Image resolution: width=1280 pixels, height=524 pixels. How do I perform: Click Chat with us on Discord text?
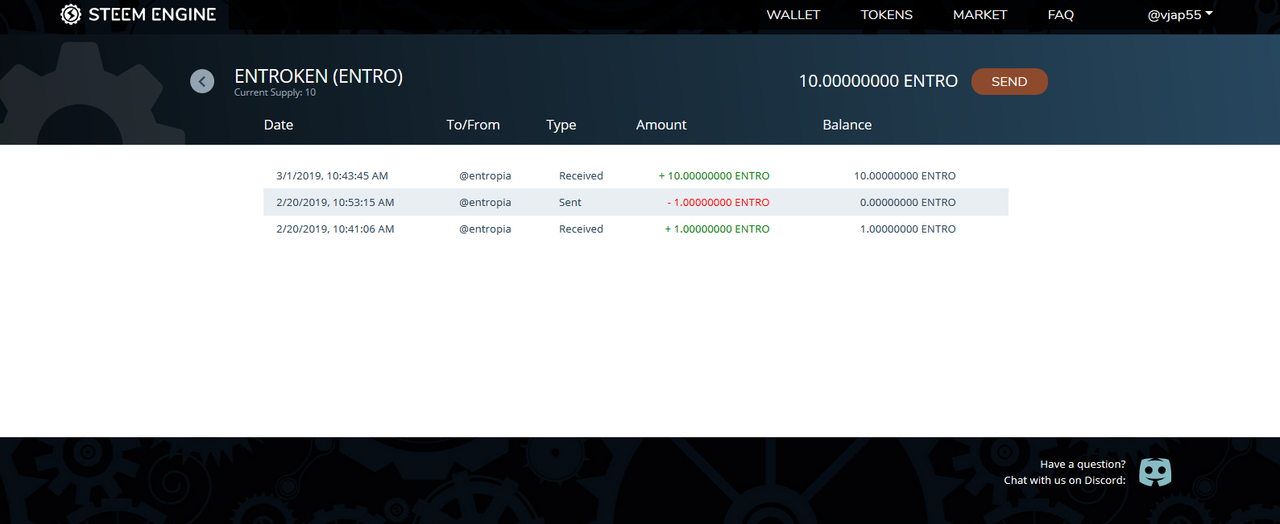tap(1065, 480)
